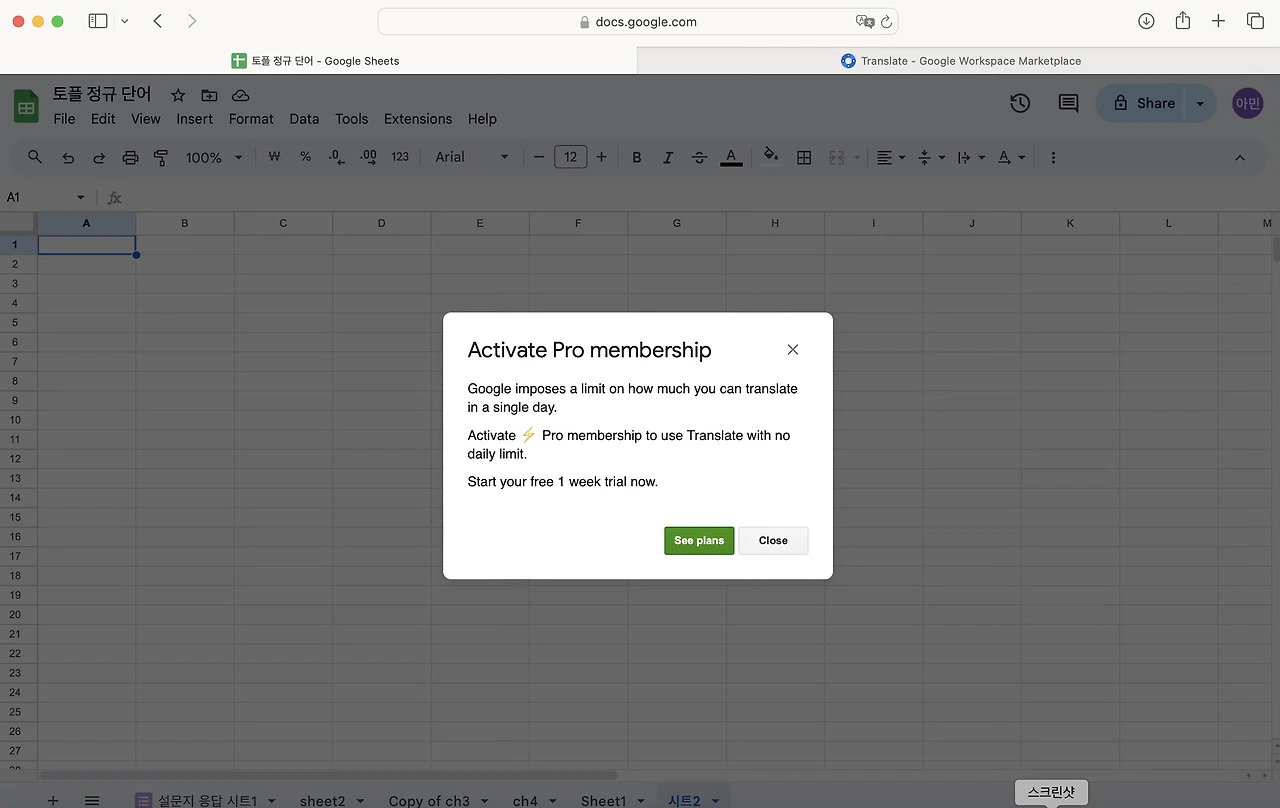Open the Edit menu
The image size is (1280, 808).
pos(103,118)
